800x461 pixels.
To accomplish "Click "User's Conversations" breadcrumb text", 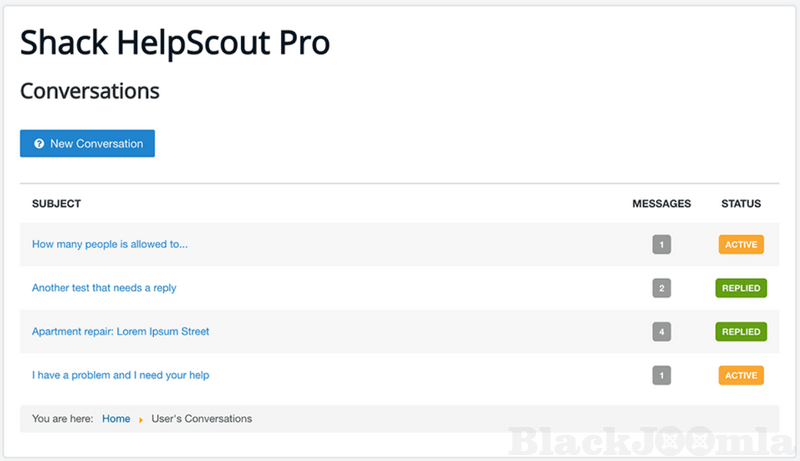I will click(202, 419).
